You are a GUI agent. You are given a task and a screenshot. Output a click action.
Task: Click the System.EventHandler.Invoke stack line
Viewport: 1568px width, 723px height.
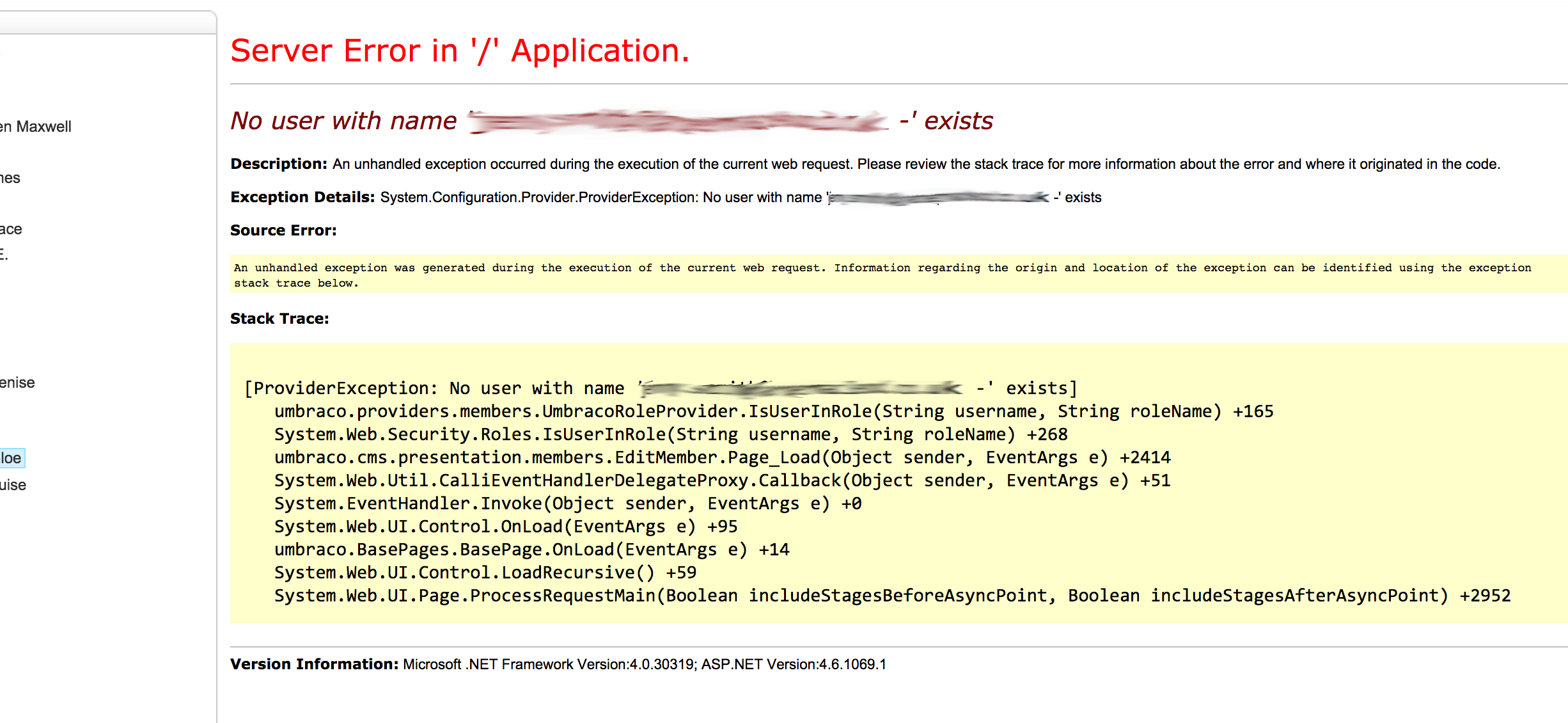pyautogui.click(x=568, y=504)
